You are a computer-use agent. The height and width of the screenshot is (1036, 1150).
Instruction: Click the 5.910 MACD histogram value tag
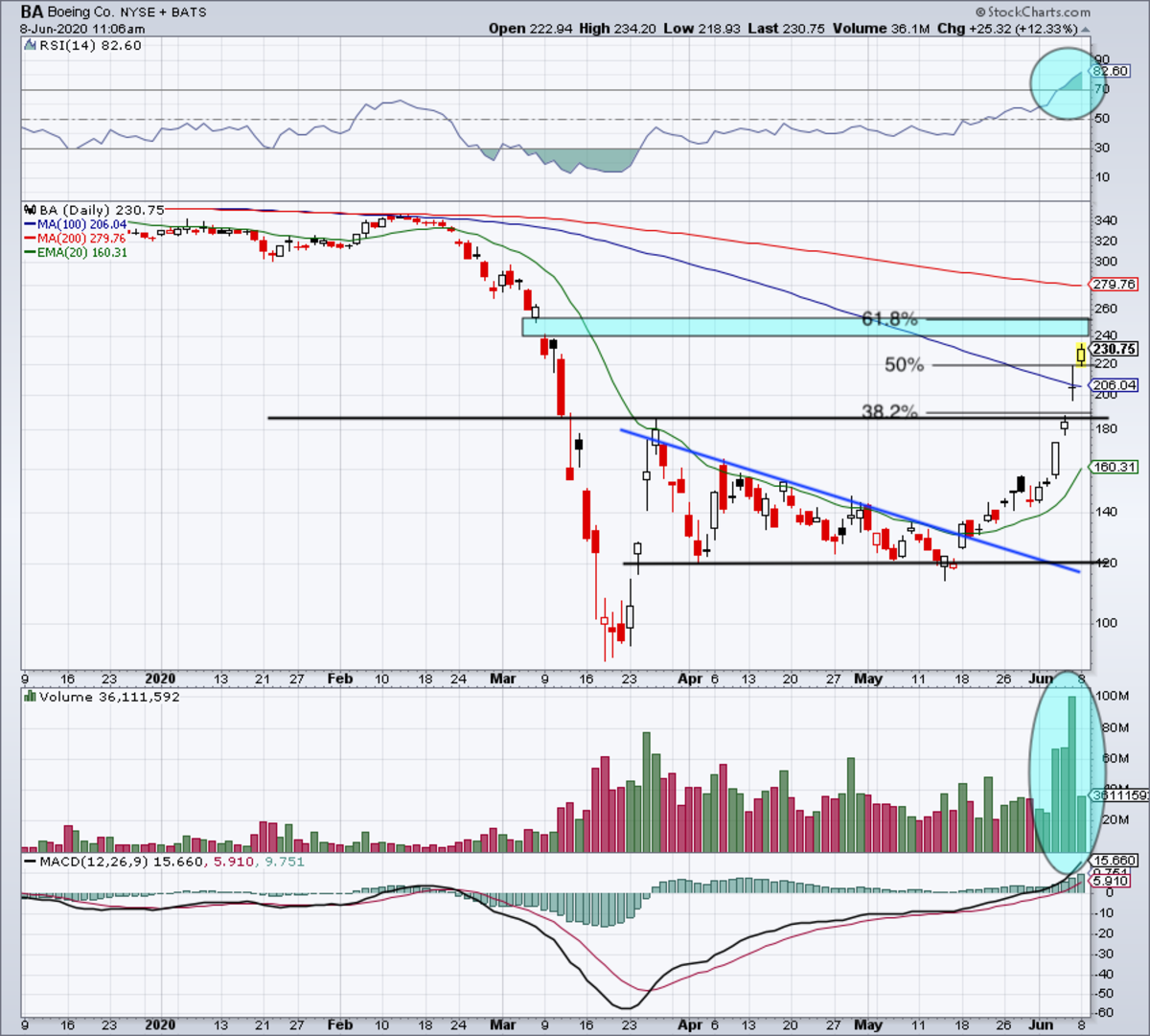point(1110,881)
